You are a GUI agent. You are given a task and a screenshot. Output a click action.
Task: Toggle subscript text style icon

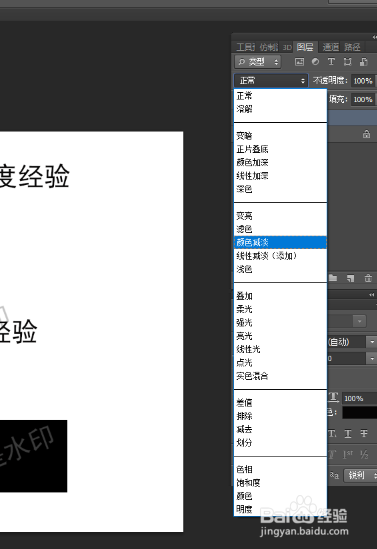point(333,434)
